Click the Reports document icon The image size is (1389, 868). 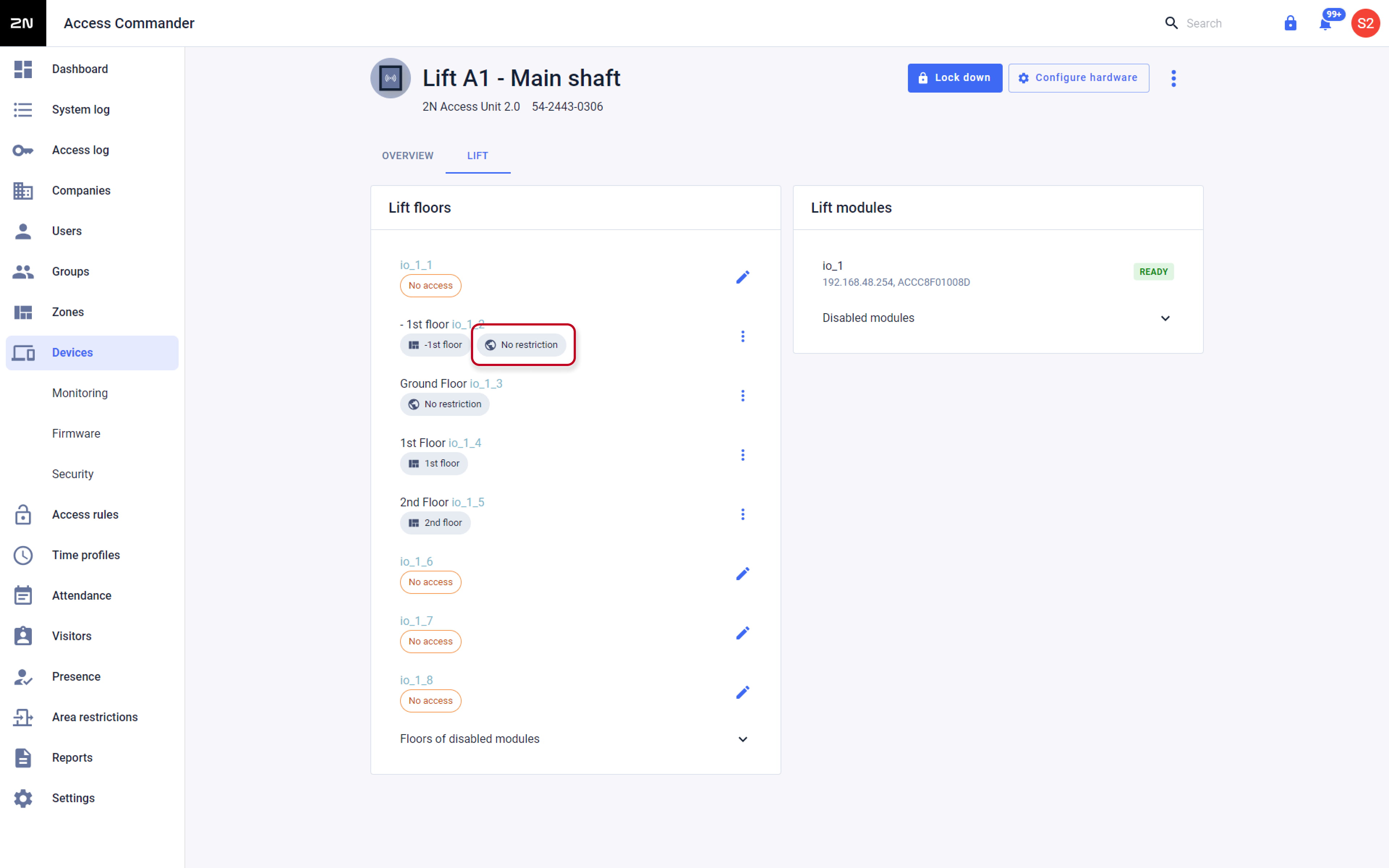pyautogui.click(x=23, y=758)
